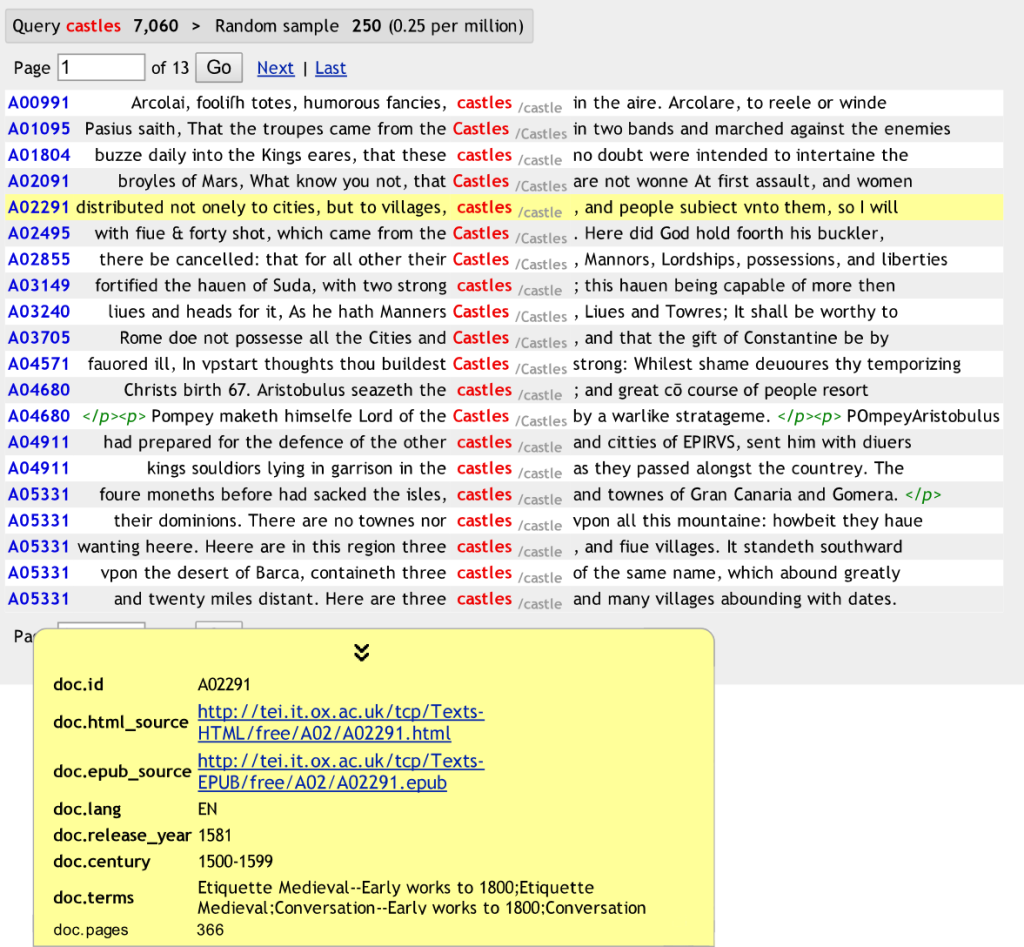
Task: Focus the page number input field
Action: [102, 68]
